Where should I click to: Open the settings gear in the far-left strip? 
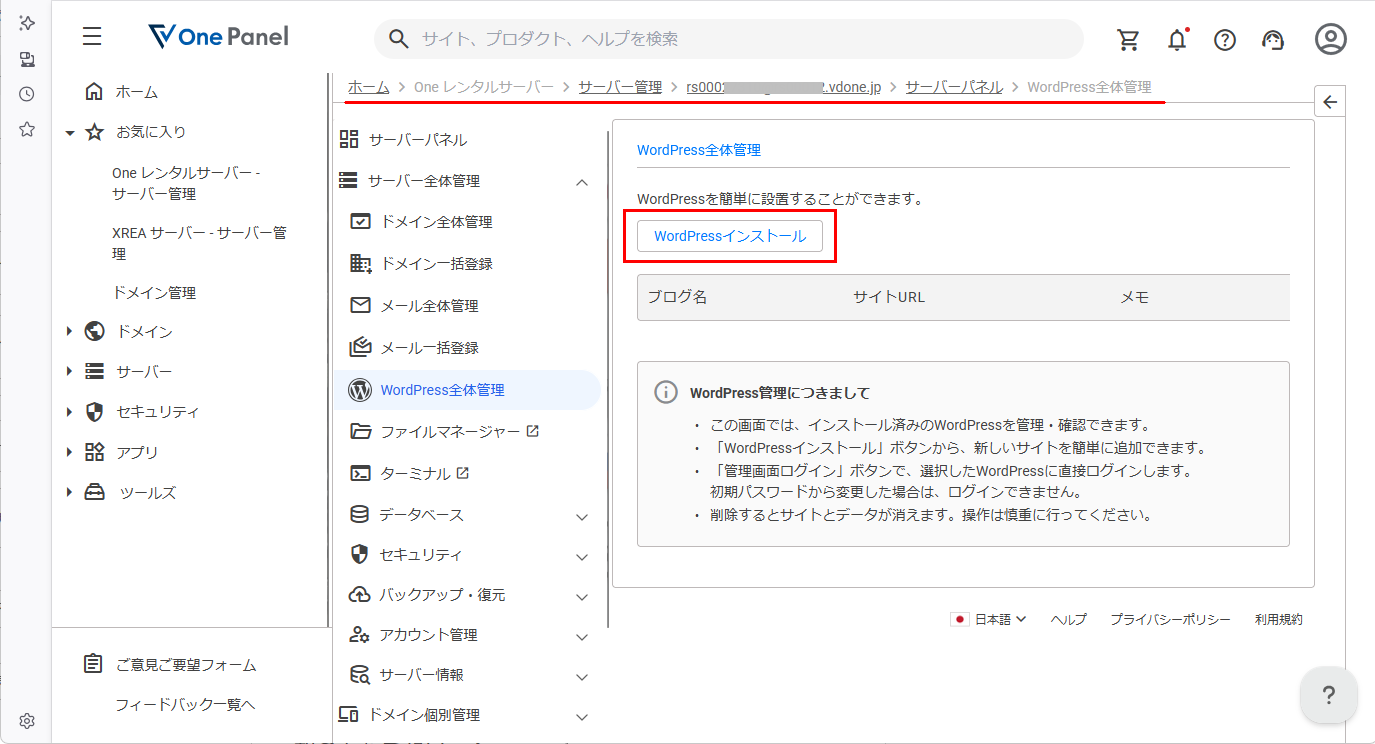coord(26,720)
